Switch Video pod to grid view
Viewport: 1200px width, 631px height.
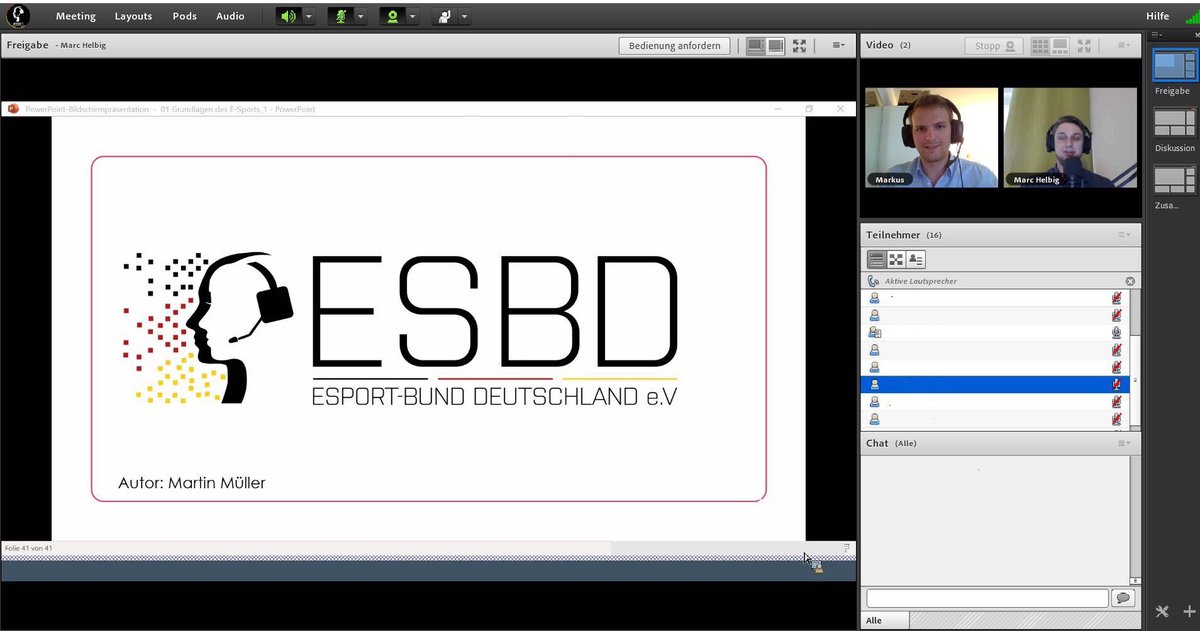click(x=1040, y=45)
